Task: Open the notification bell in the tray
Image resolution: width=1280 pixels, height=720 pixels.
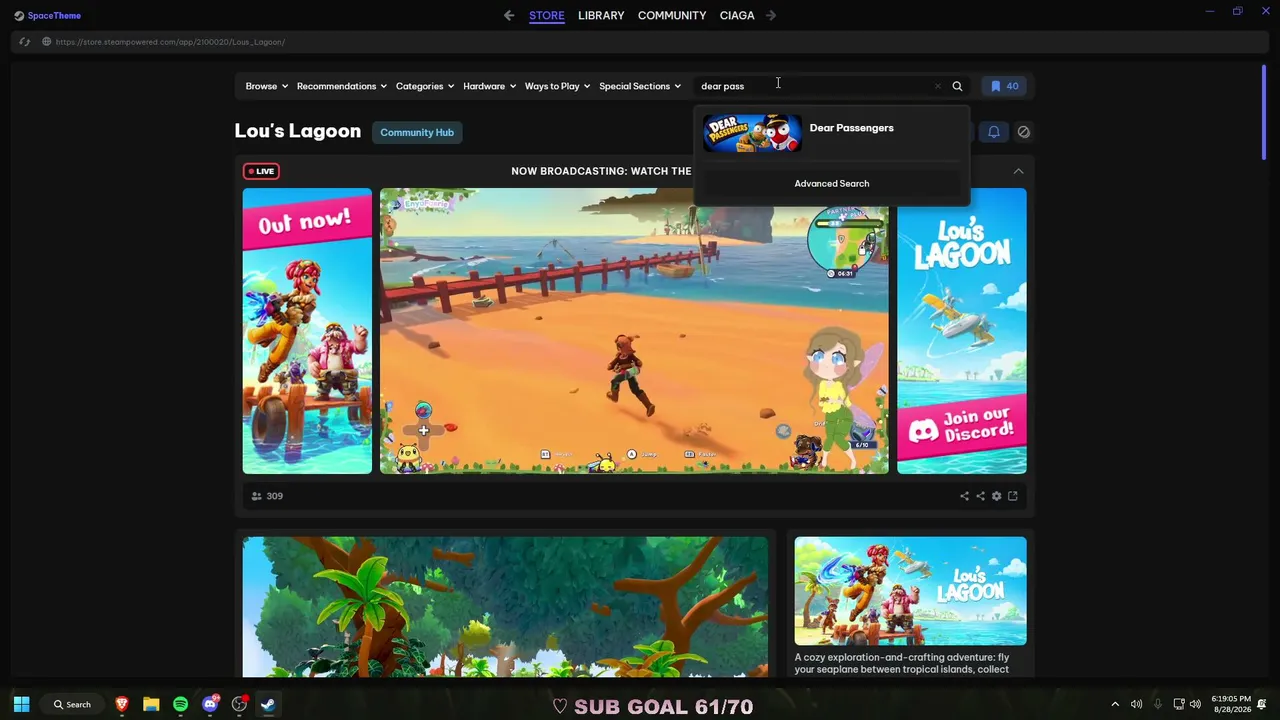Action: coord(1263,704)
